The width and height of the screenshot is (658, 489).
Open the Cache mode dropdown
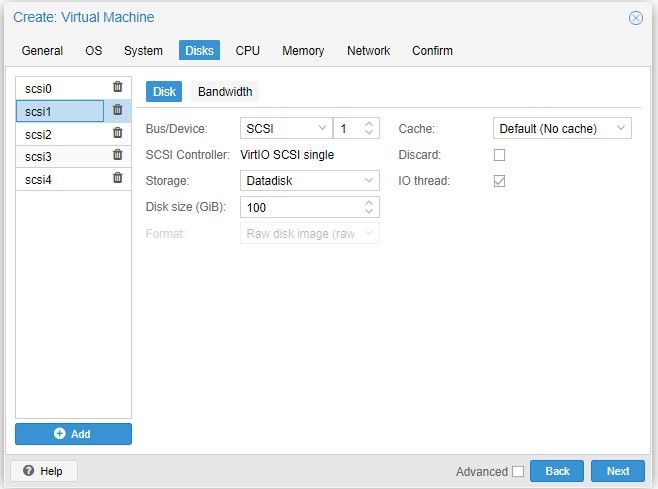pyautogui.click(x=621, y=129)
